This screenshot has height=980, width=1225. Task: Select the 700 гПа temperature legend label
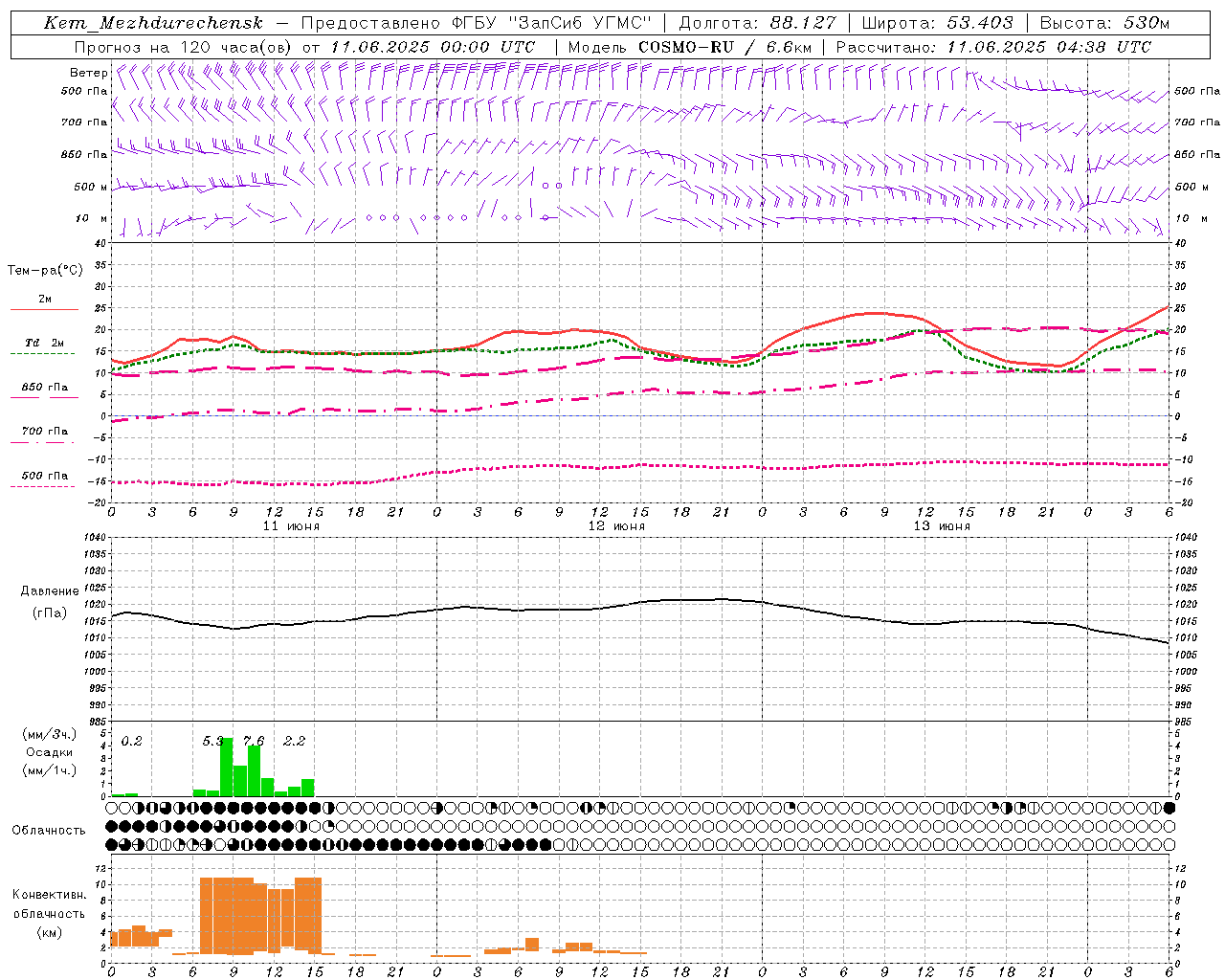click(45, 432)
